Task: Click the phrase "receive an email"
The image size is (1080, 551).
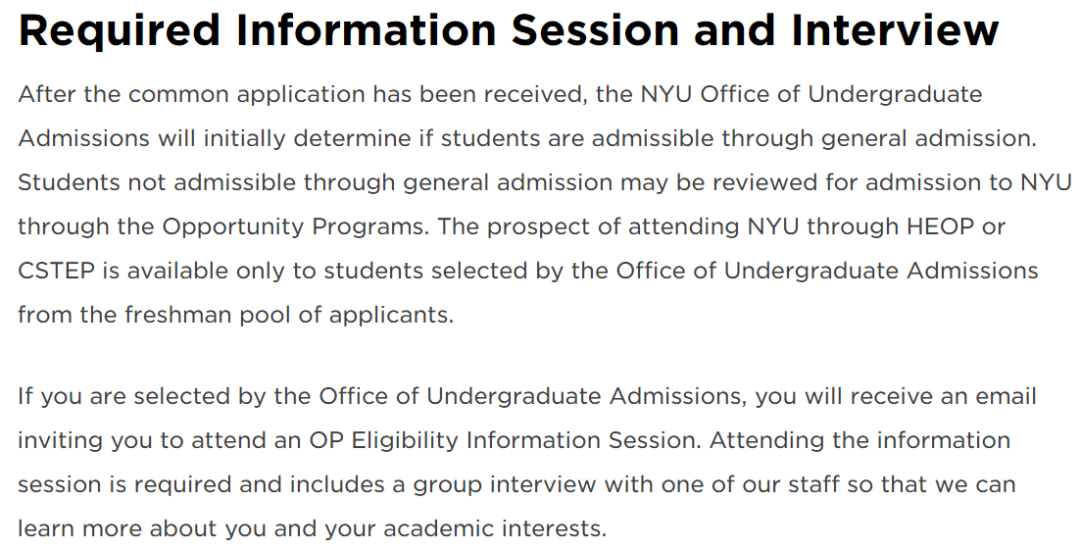Action: (944, 396)
